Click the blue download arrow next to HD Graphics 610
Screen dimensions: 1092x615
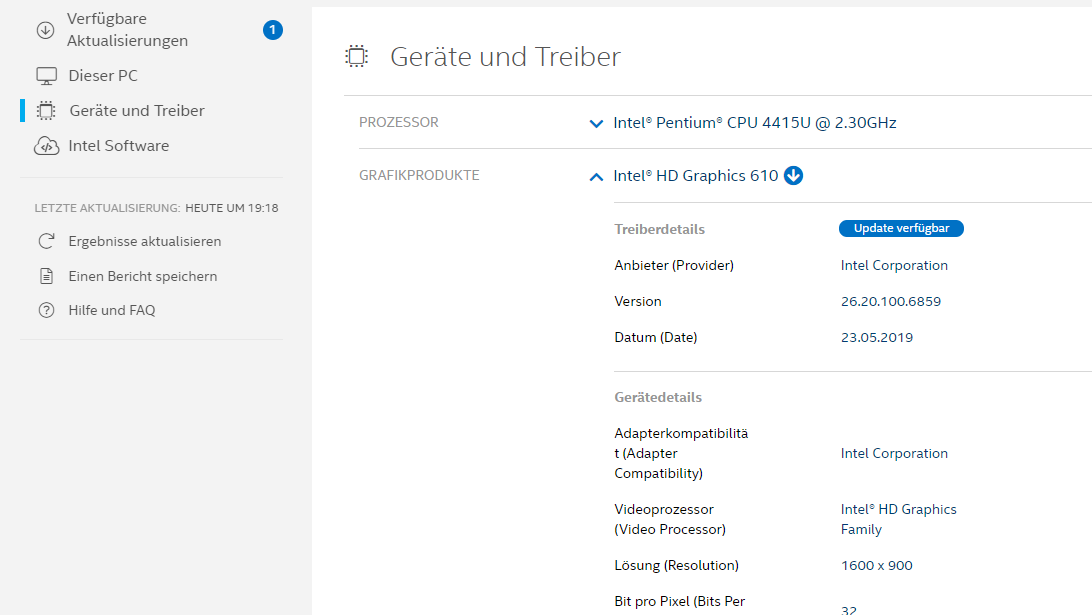pyautogui.click(x=793, y=176)
